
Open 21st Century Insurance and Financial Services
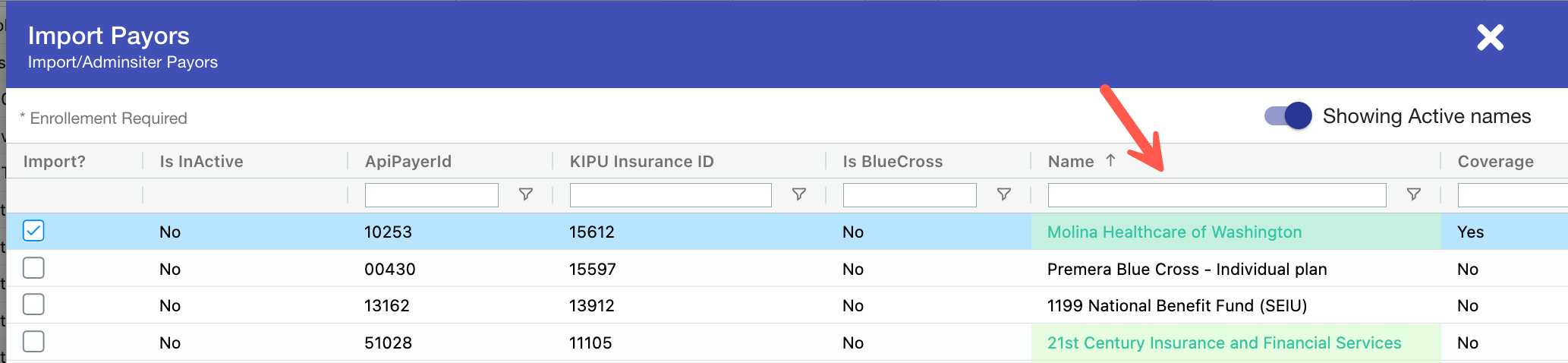click(x=1223, y=343)
